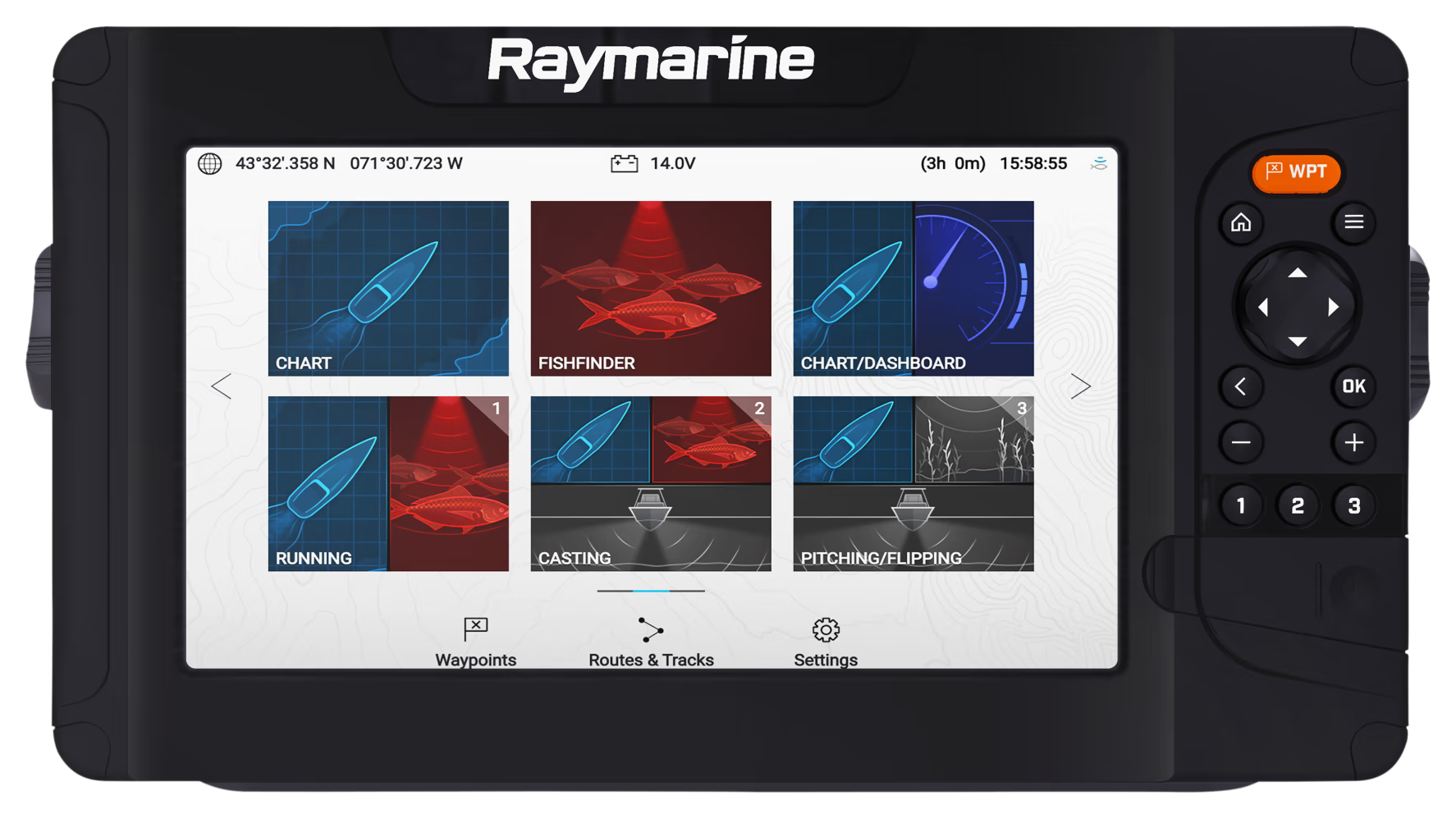
Task: Open Waypoints flag icon
Action: point(476,629)
